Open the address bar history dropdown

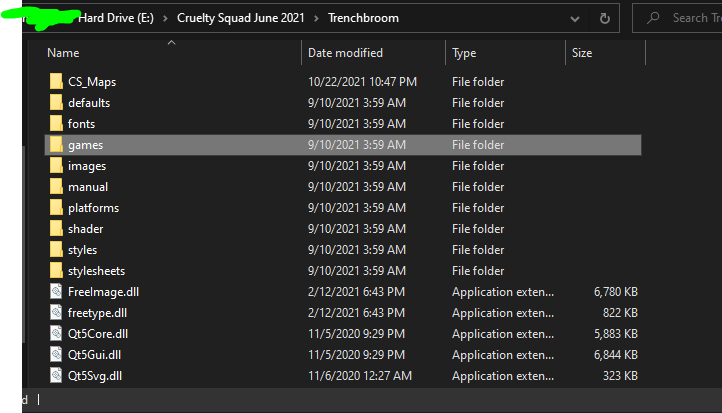click(574, 18)
